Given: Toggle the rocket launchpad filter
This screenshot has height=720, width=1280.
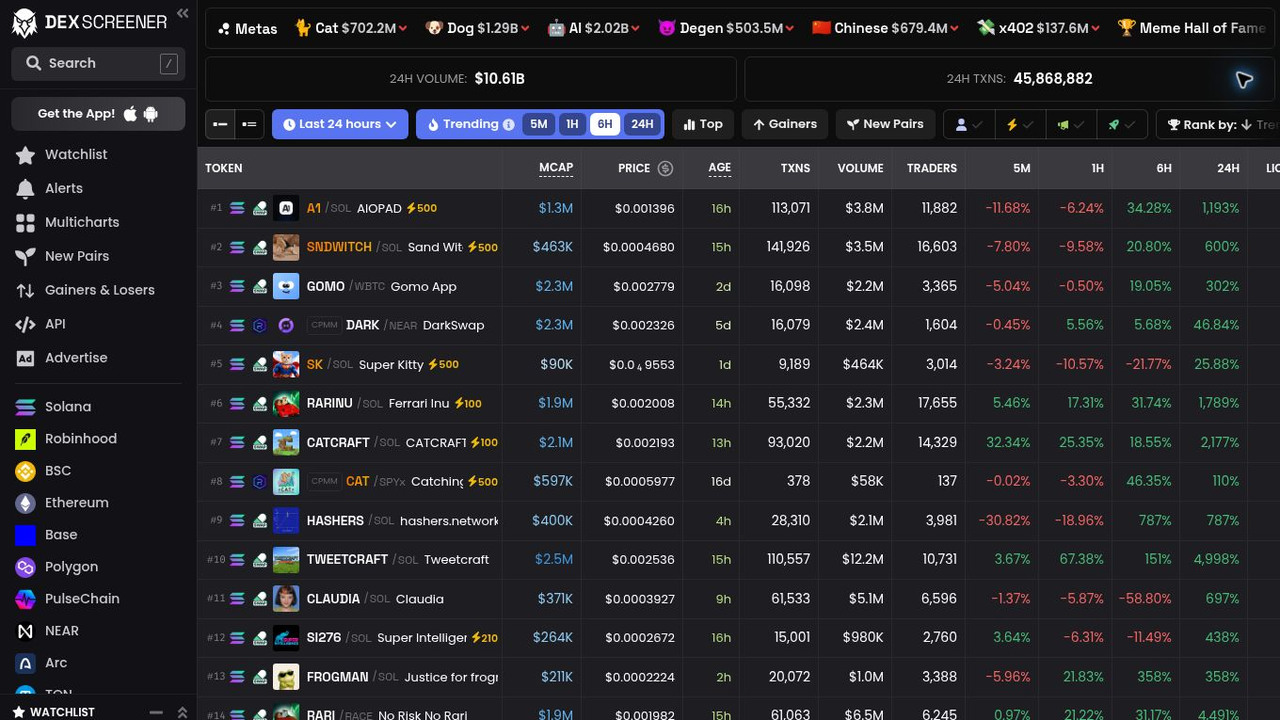Looking at the screenshot, I should (x=1120, y=124).
